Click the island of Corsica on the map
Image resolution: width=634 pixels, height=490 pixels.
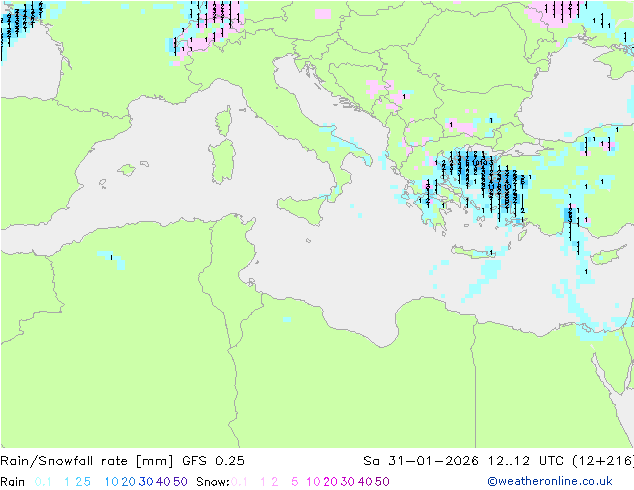pos(224,121)
